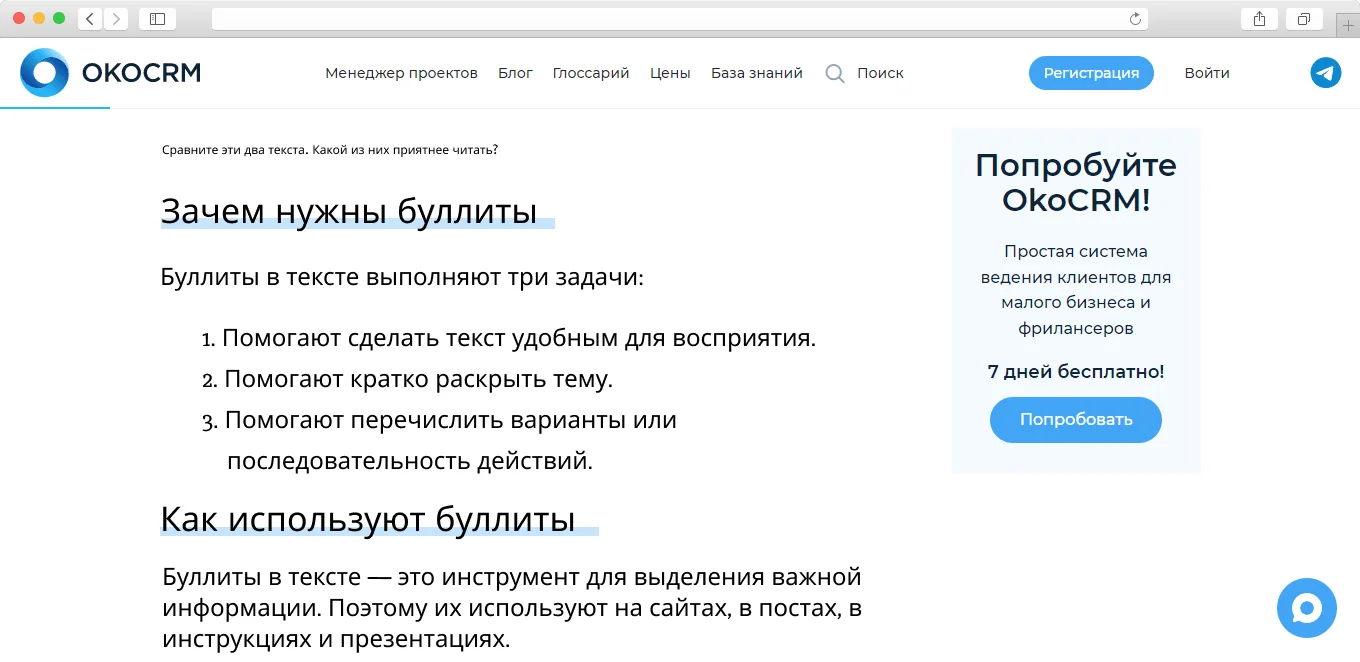This screenshot has height=662, width=1360.
Task: Open the Блог menu item
Action: (515, 73)
